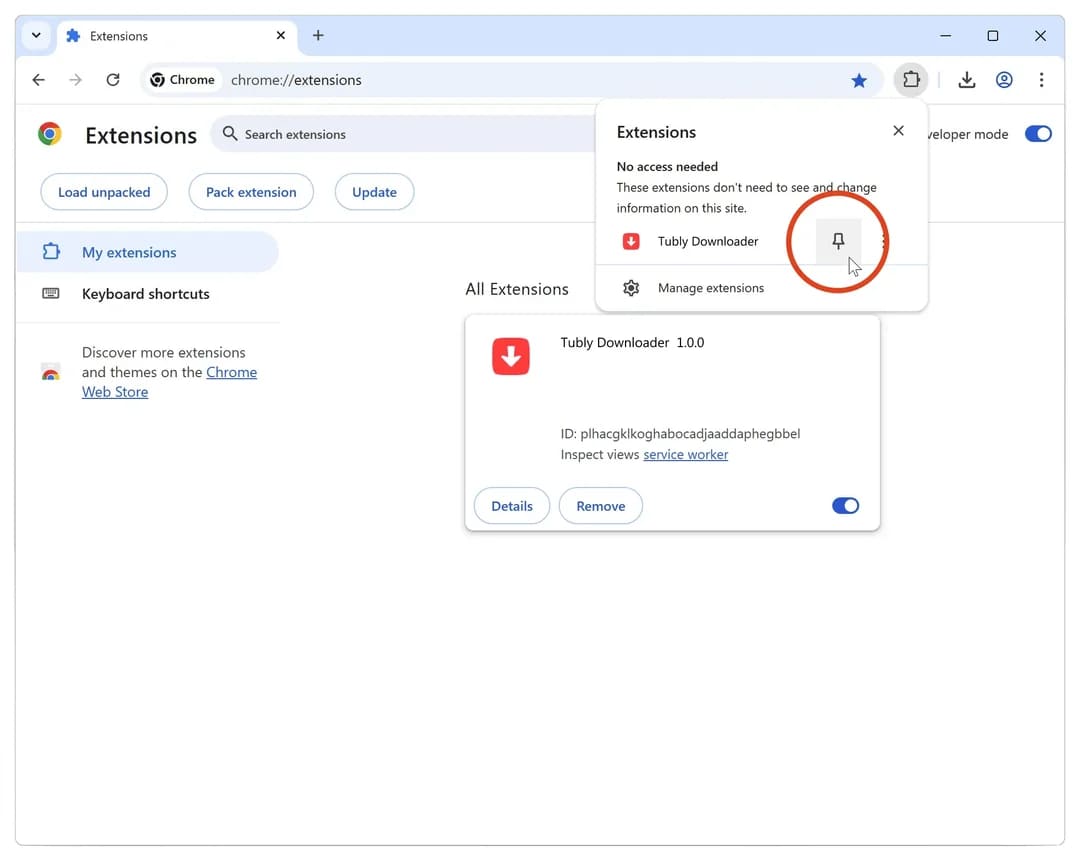1080x861 pixels.
Task: Select the Extensions browser tab
Action: coord(177,36)
